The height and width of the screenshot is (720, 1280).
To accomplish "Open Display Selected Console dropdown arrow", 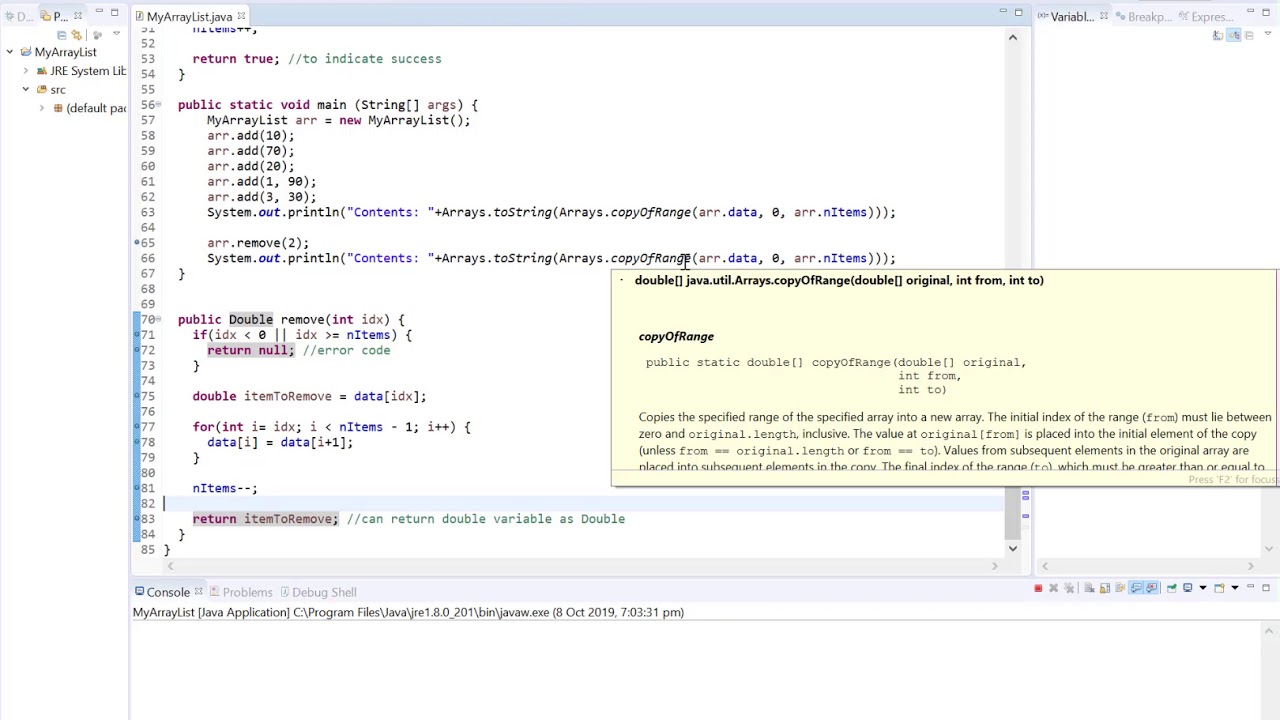I will pos(1203,588).
